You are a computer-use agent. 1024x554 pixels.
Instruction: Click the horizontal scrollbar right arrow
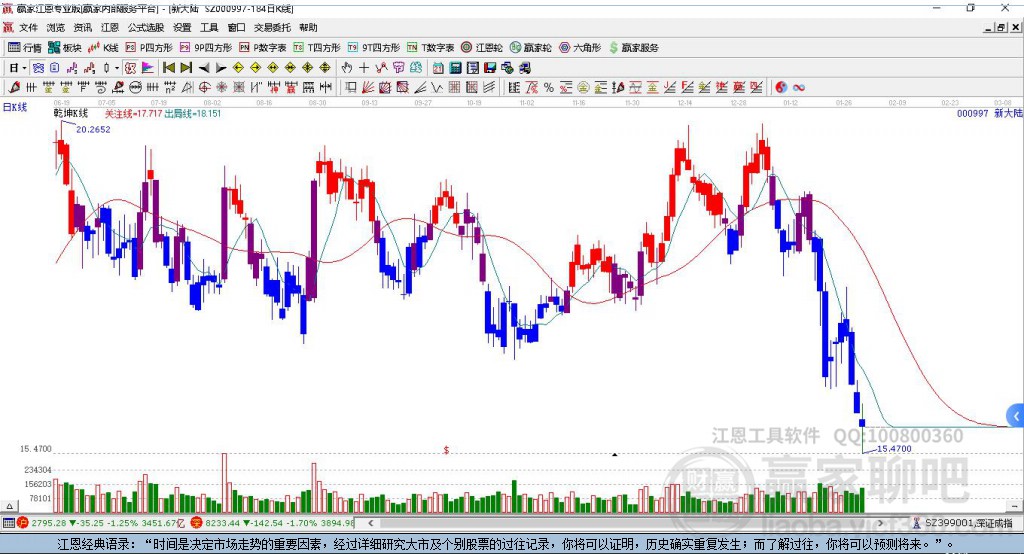tap(880, 523)
